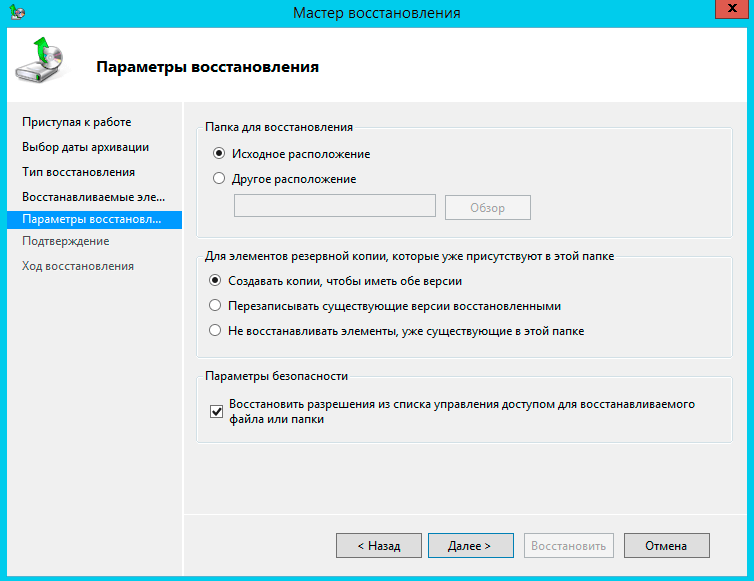Open the Тип восстановления step
The width and height of the screenshot is (754, 581).
pyautogui.click(x=78, y=172)
